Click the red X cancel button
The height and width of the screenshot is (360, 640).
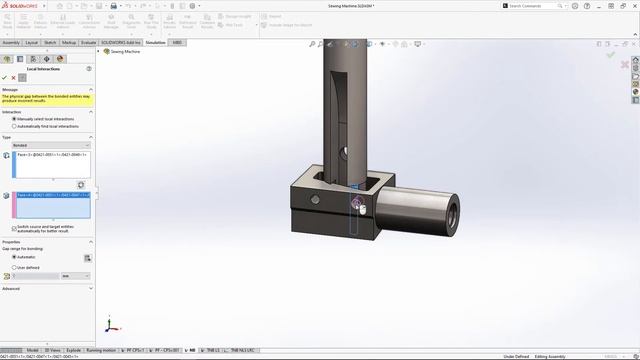pos(13,78)
